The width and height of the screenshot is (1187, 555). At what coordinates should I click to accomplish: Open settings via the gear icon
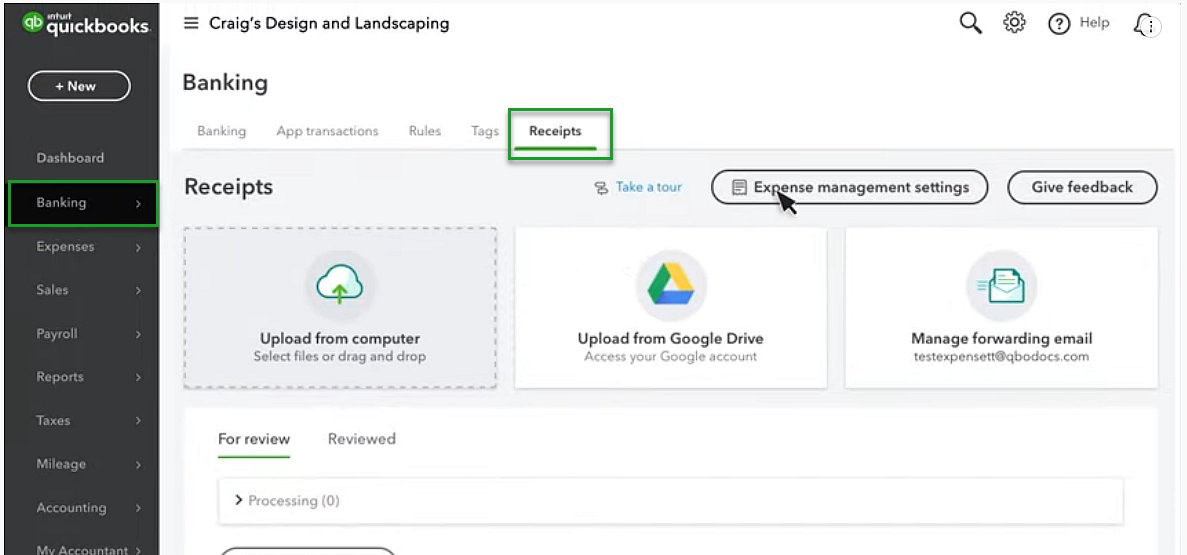(x=1014, y=23)
